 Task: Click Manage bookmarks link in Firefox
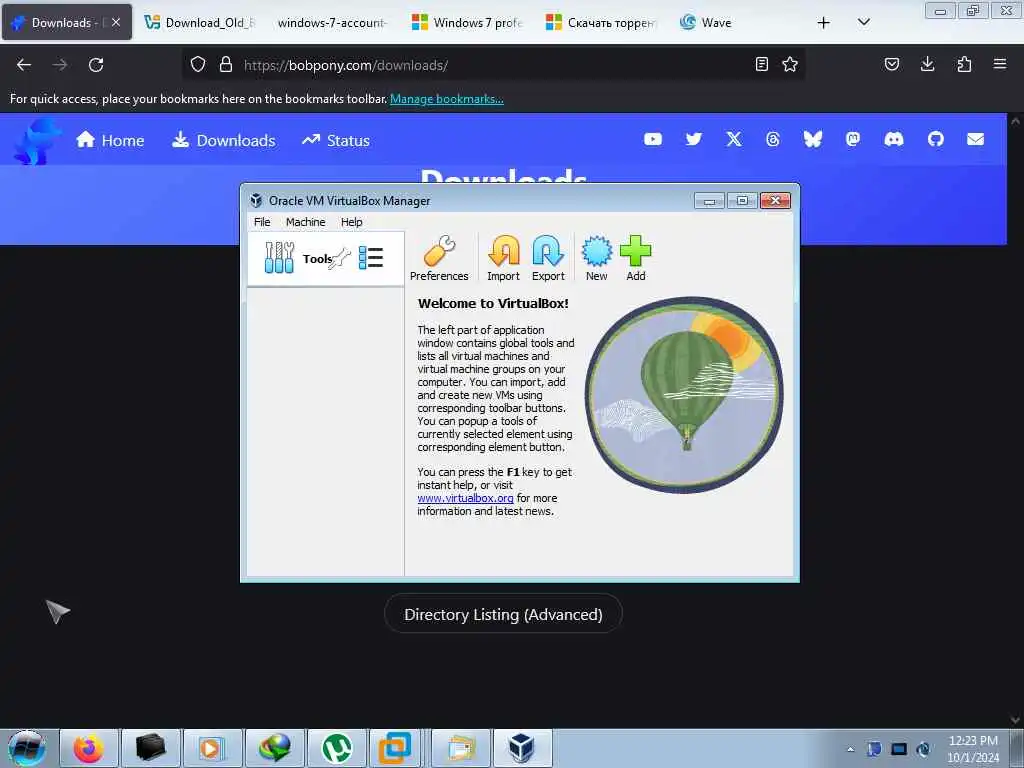447,99
